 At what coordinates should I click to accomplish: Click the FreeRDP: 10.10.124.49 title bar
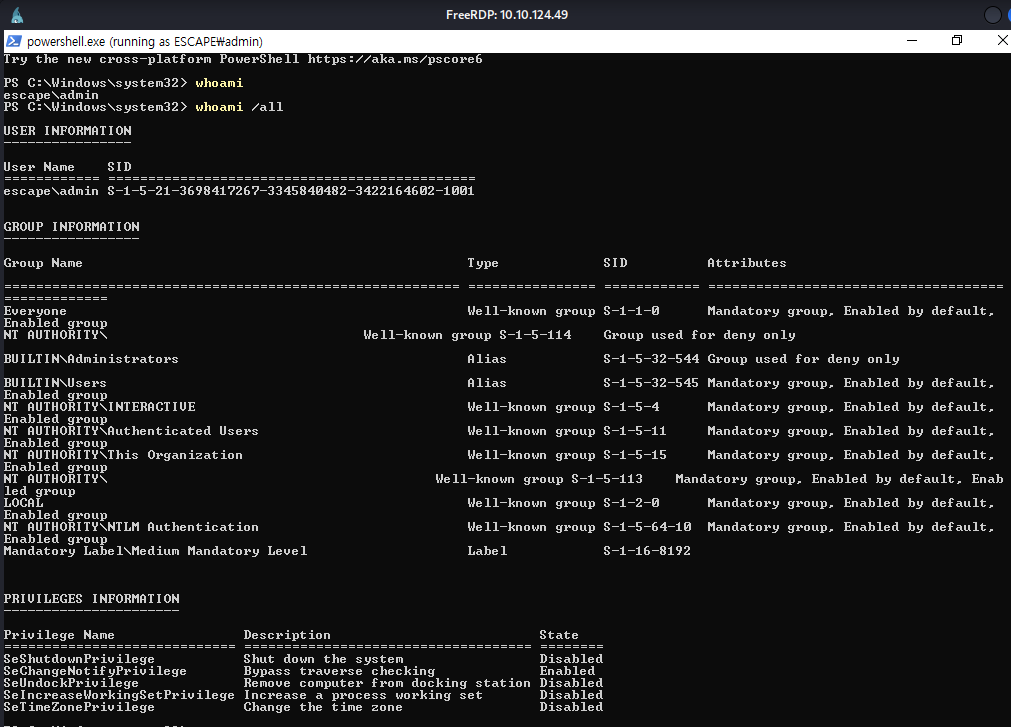pyautogui.click(x=505, y=15)
